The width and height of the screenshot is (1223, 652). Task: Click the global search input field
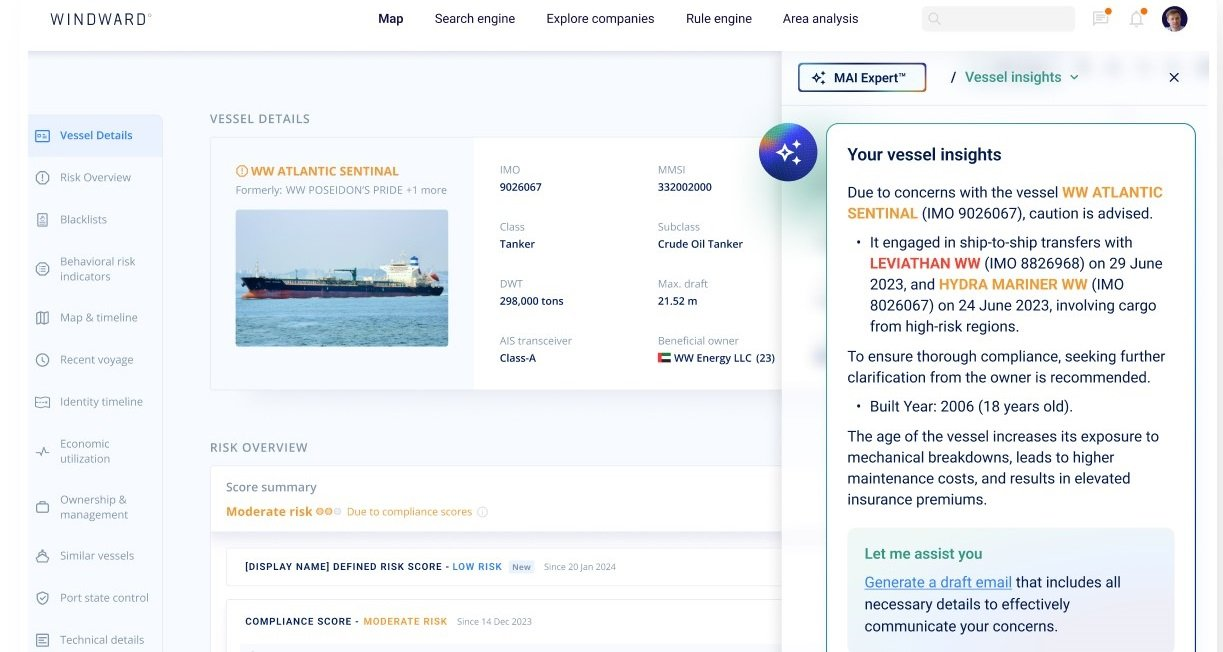[997, 18]
